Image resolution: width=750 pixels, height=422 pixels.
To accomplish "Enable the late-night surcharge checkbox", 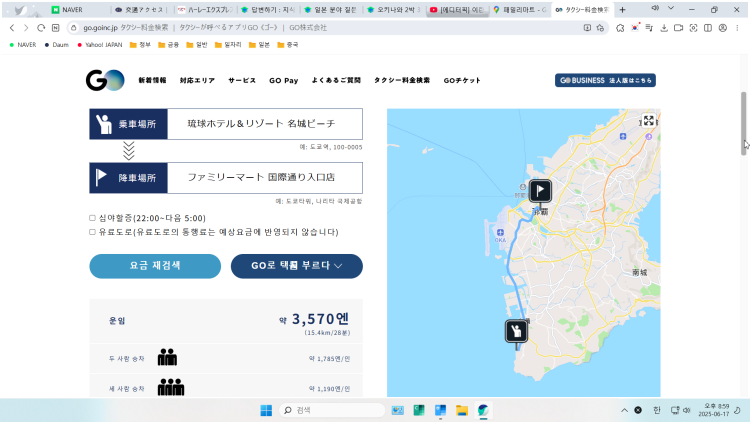I will click(92, 218).
